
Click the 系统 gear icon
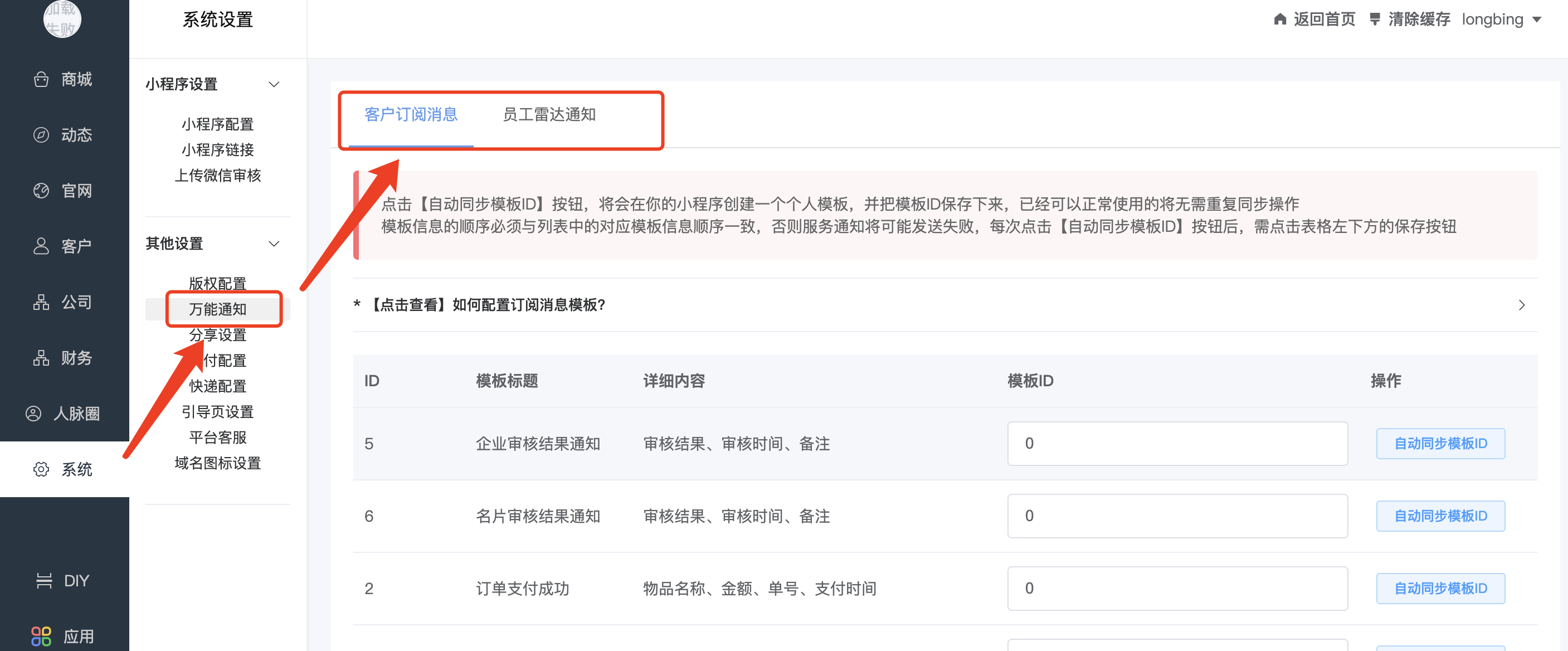coord(41,469)
